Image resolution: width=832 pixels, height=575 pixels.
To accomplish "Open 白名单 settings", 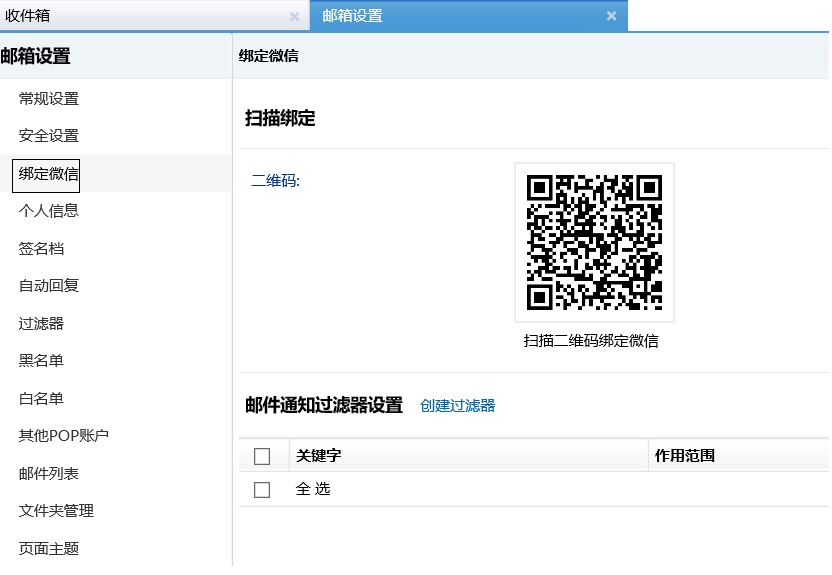I will pyautogui.click(x=41, y=398).
